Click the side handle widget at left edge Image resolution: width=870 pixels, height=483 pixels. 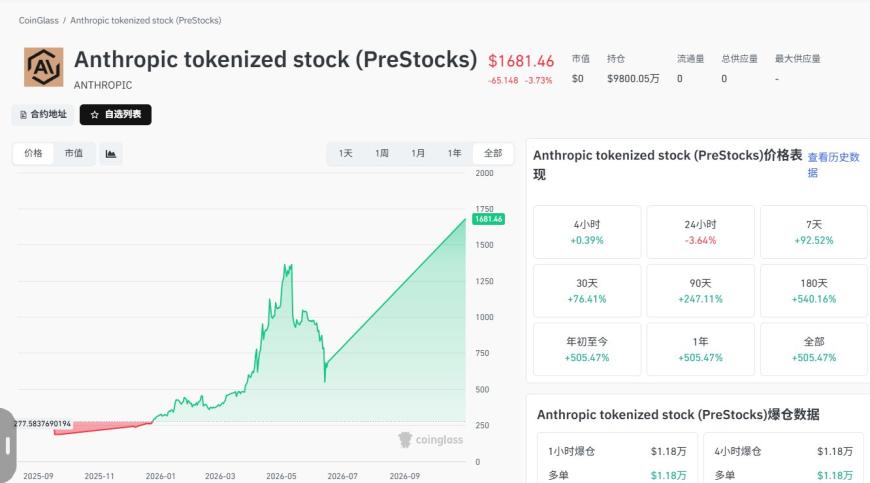coord(7,446)
